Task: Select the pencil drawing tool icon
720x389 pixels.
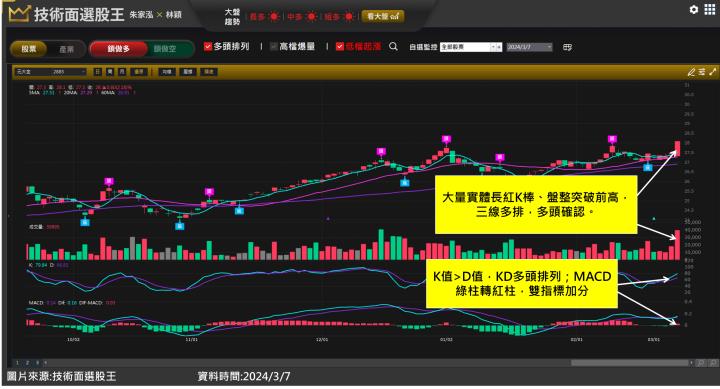Action: pos(691,72)
